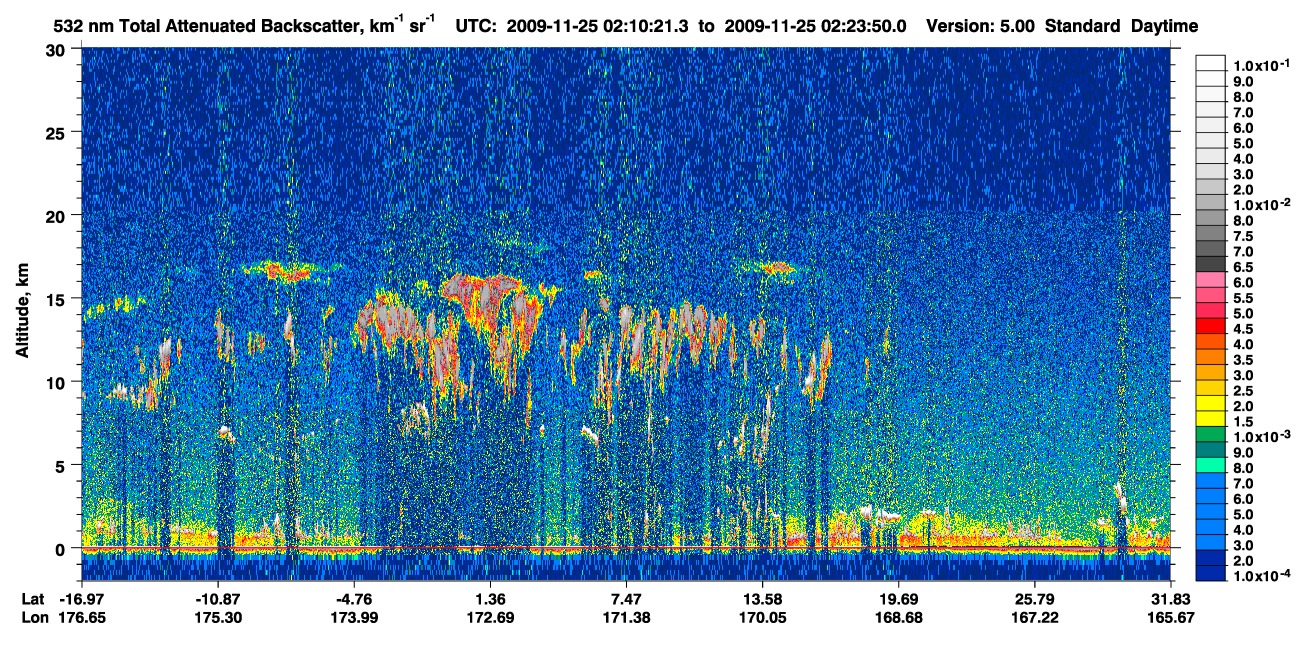
Task: Click longitude value 172.69
Action: point(491,618)
